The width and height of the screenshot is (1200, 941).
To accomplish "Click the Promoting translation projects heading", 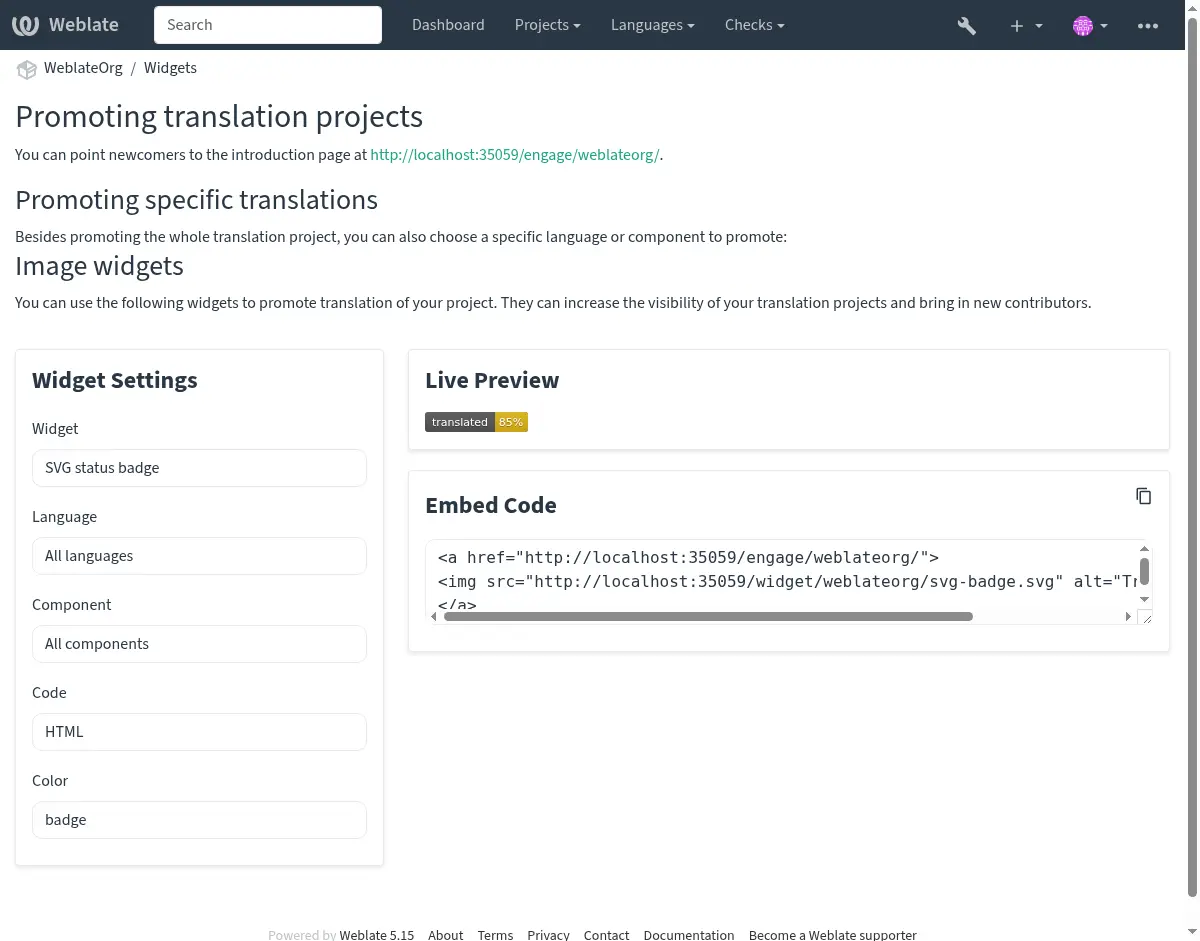I will pyautogui.click(x=219, y=117).
